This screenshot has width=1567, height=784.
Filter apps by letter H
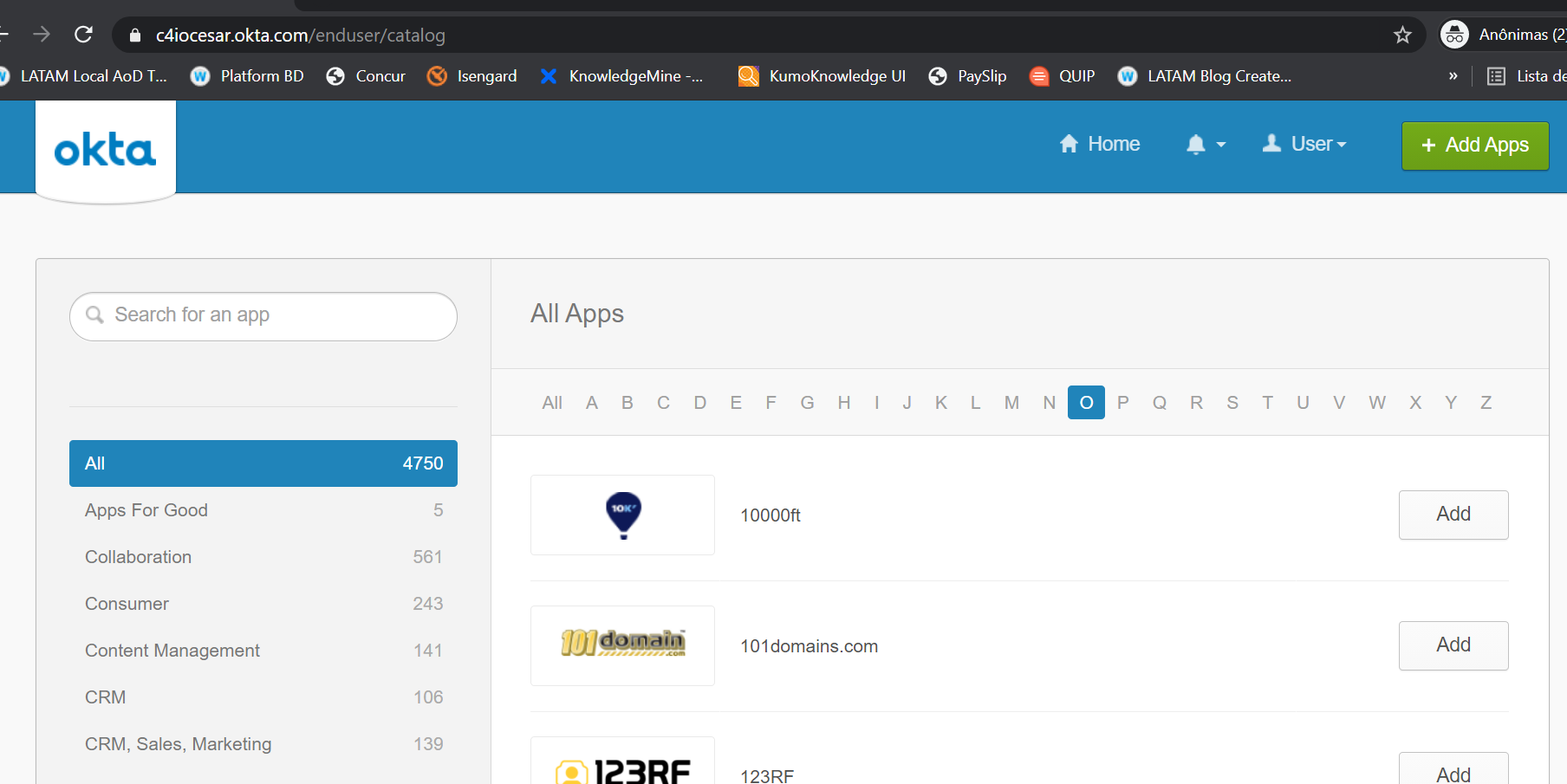click(x=844, y=403)
